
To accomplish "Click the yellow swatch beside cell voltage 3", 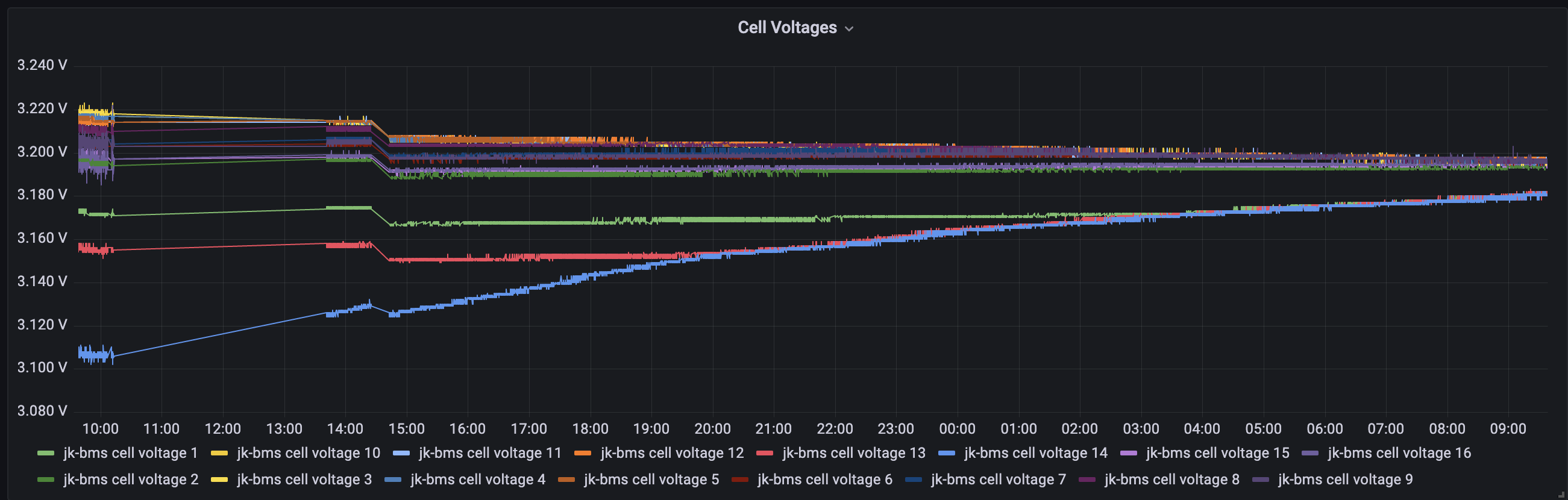I will [219, 480].
